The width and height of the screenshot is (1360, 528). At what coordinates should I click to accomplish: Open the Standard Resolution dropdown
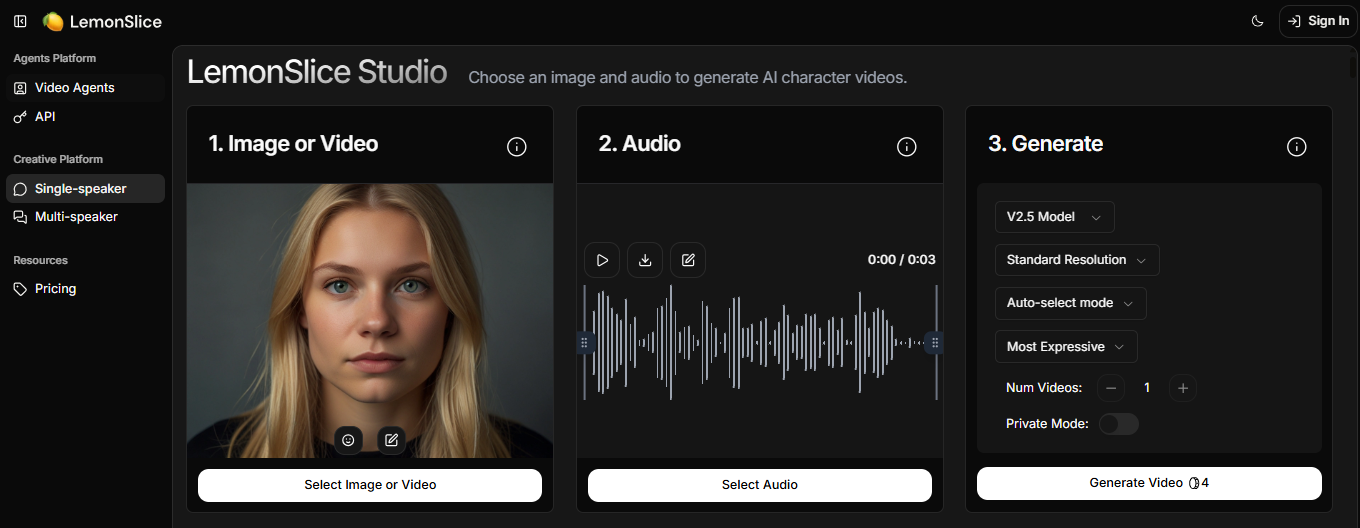[x=1077, y=260]
